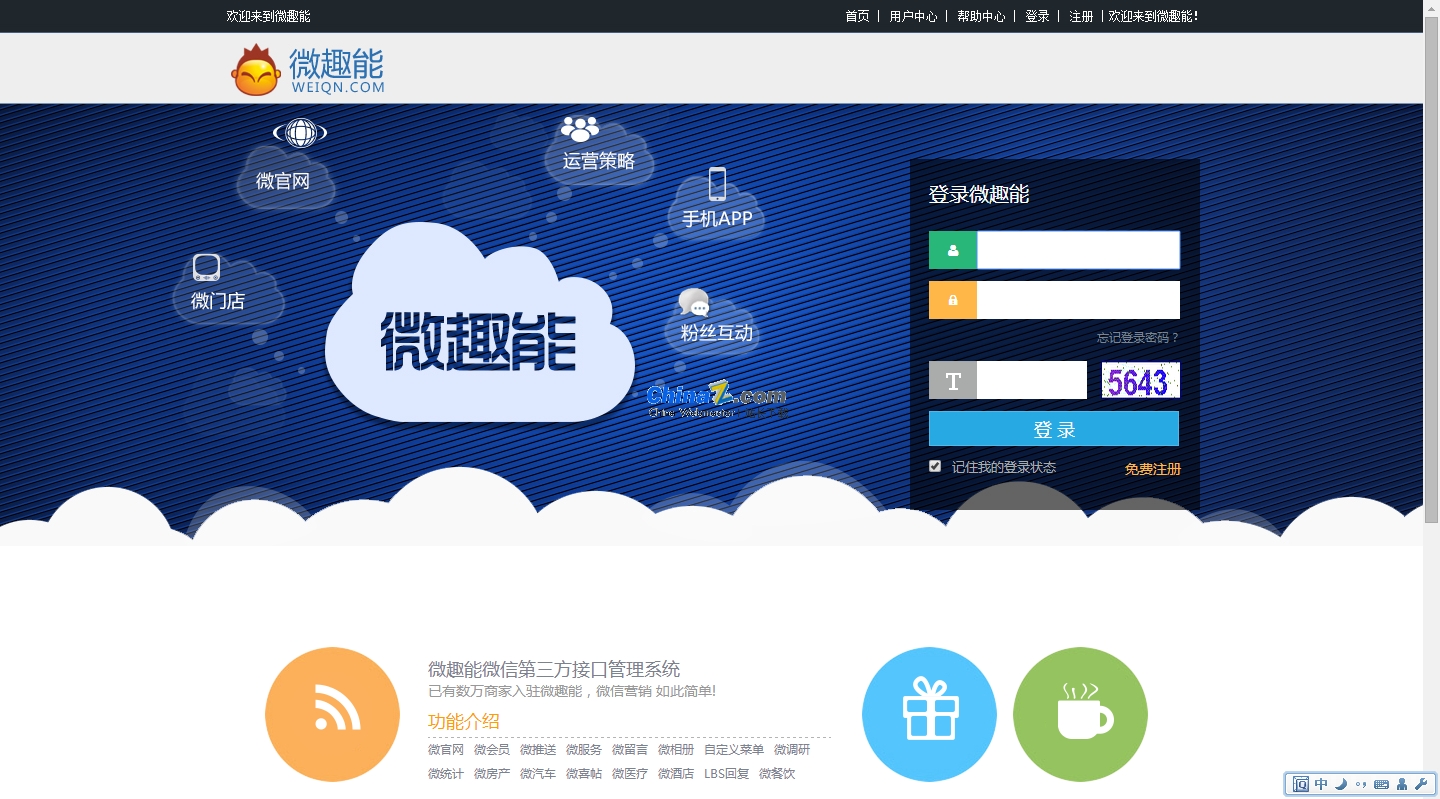
Task: Click the blue 登录 submit button
Action: (1054, 428)
